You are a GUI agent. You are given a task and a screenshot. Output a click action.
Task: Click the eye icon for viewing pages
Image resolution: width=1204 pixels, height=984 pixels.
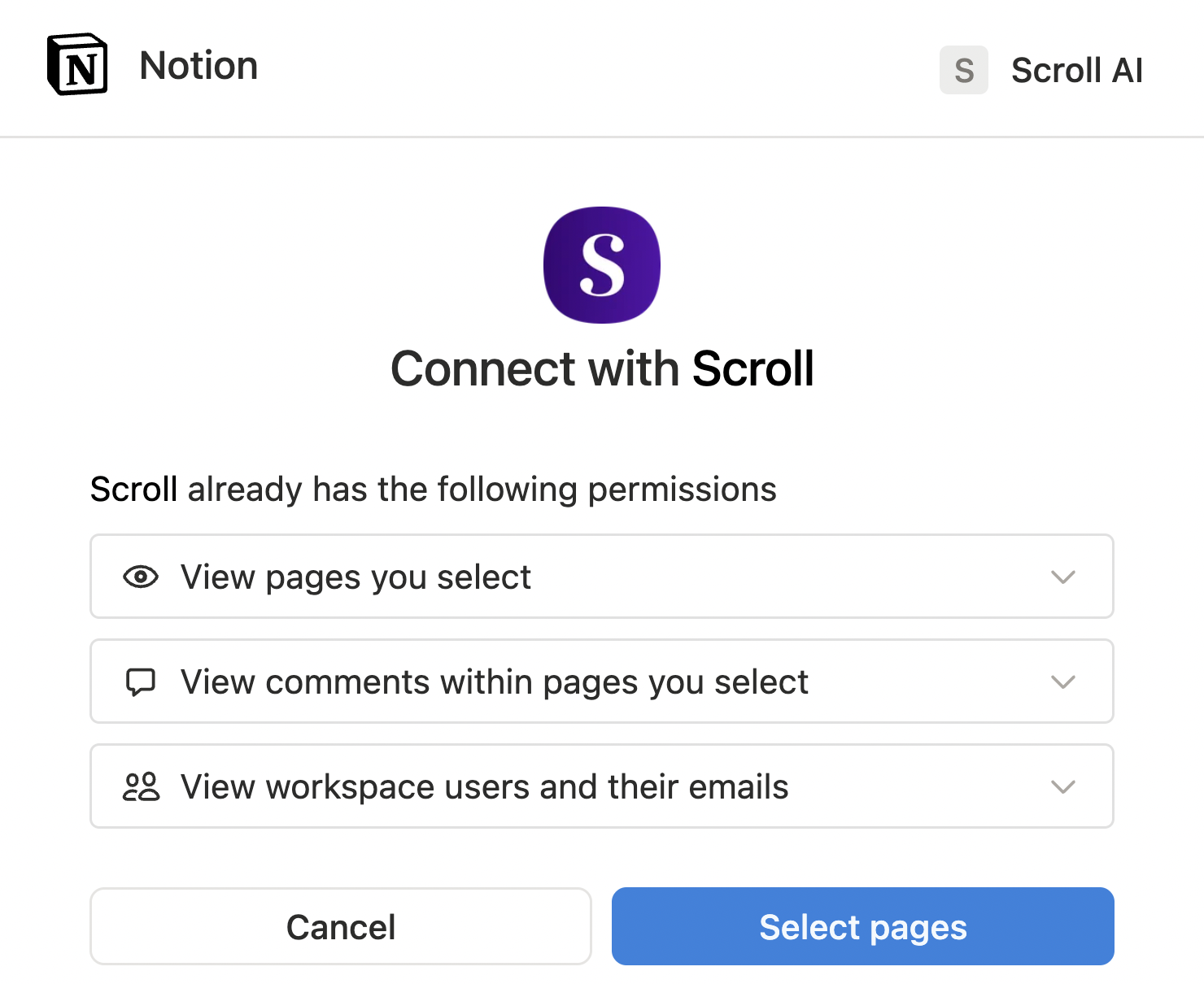[x=141, y=577]
